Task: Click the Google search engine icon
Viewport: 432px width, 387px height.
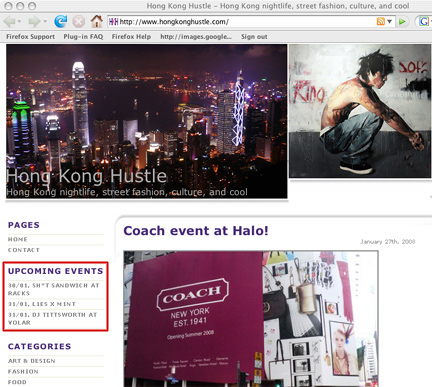Action: (x=424, y=22)
